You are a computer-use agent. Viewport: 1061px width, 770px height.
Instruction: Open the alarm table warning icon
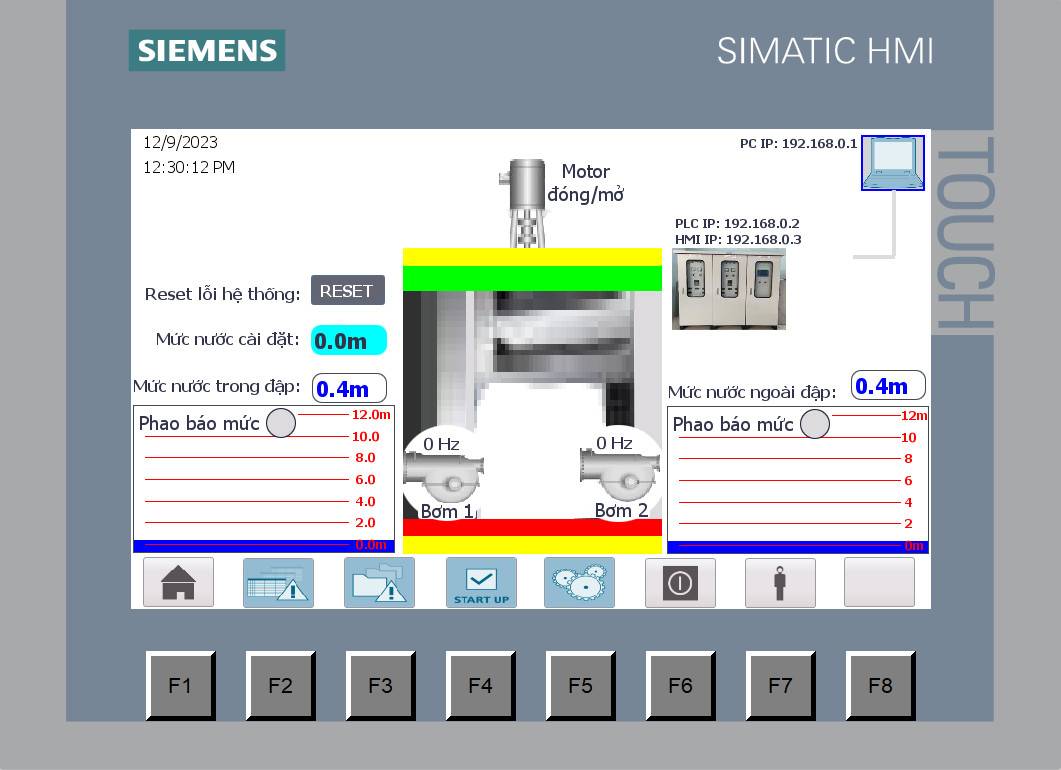(x=278, y=582)
